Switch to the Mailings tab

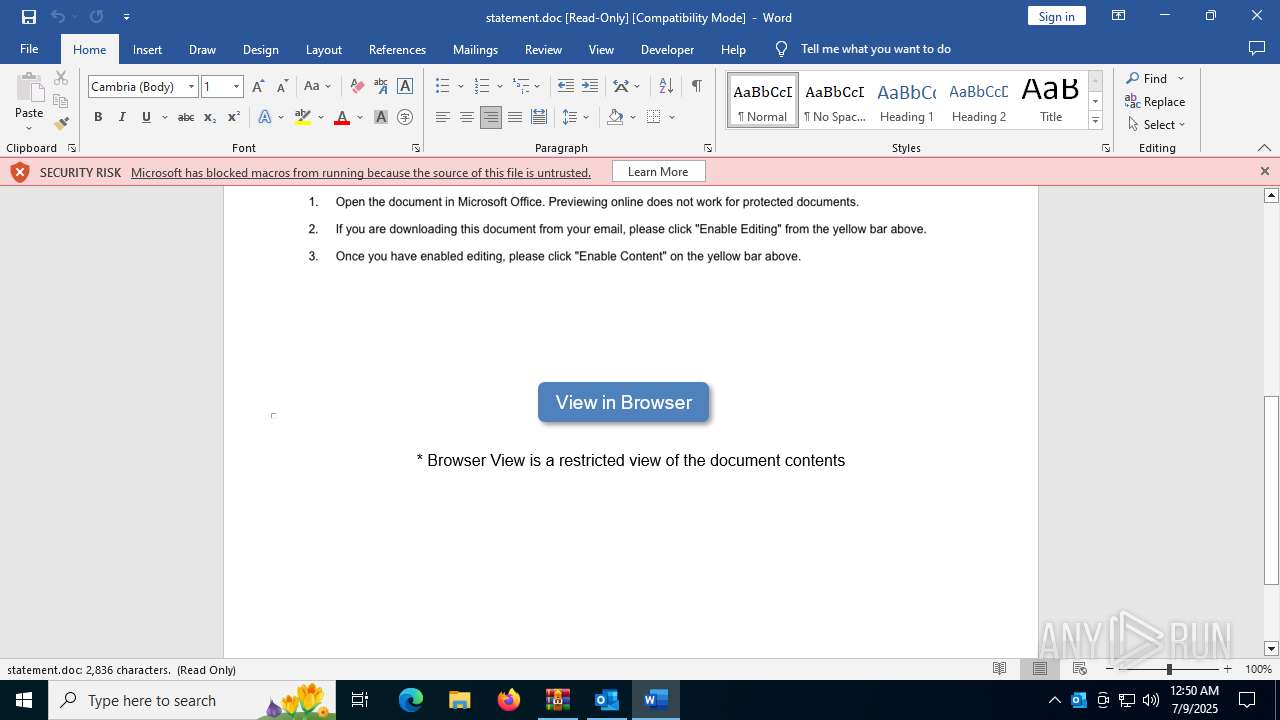pos(475,49)
